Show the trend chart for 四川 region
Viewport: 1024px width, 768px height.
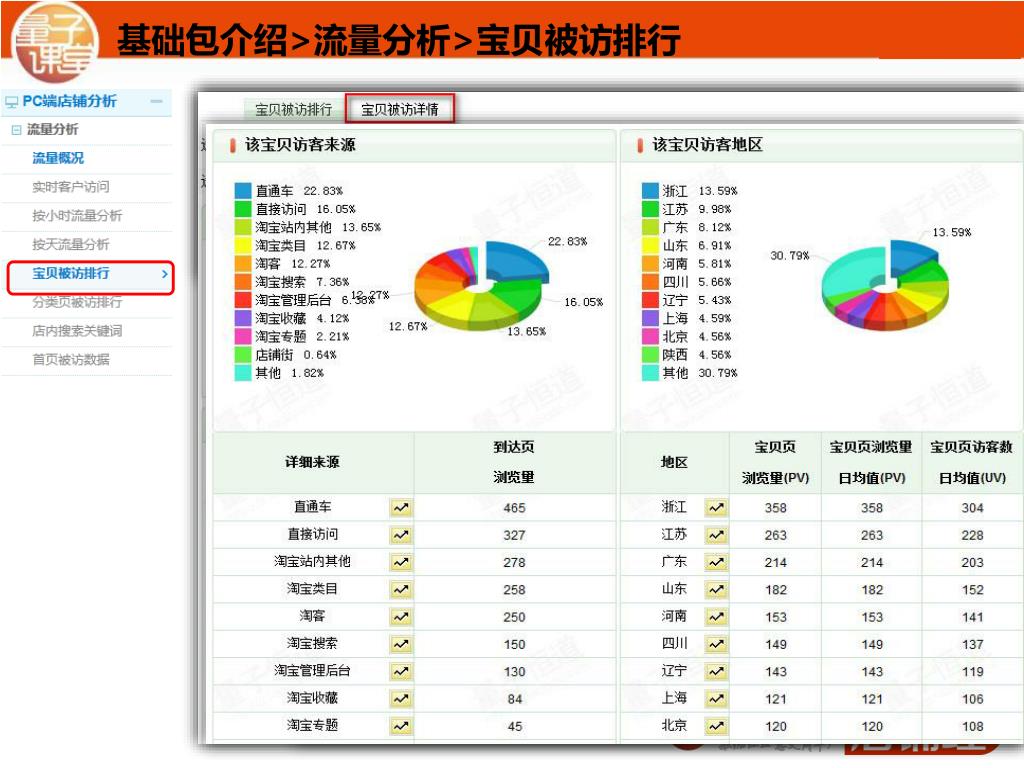click(716, 645)
